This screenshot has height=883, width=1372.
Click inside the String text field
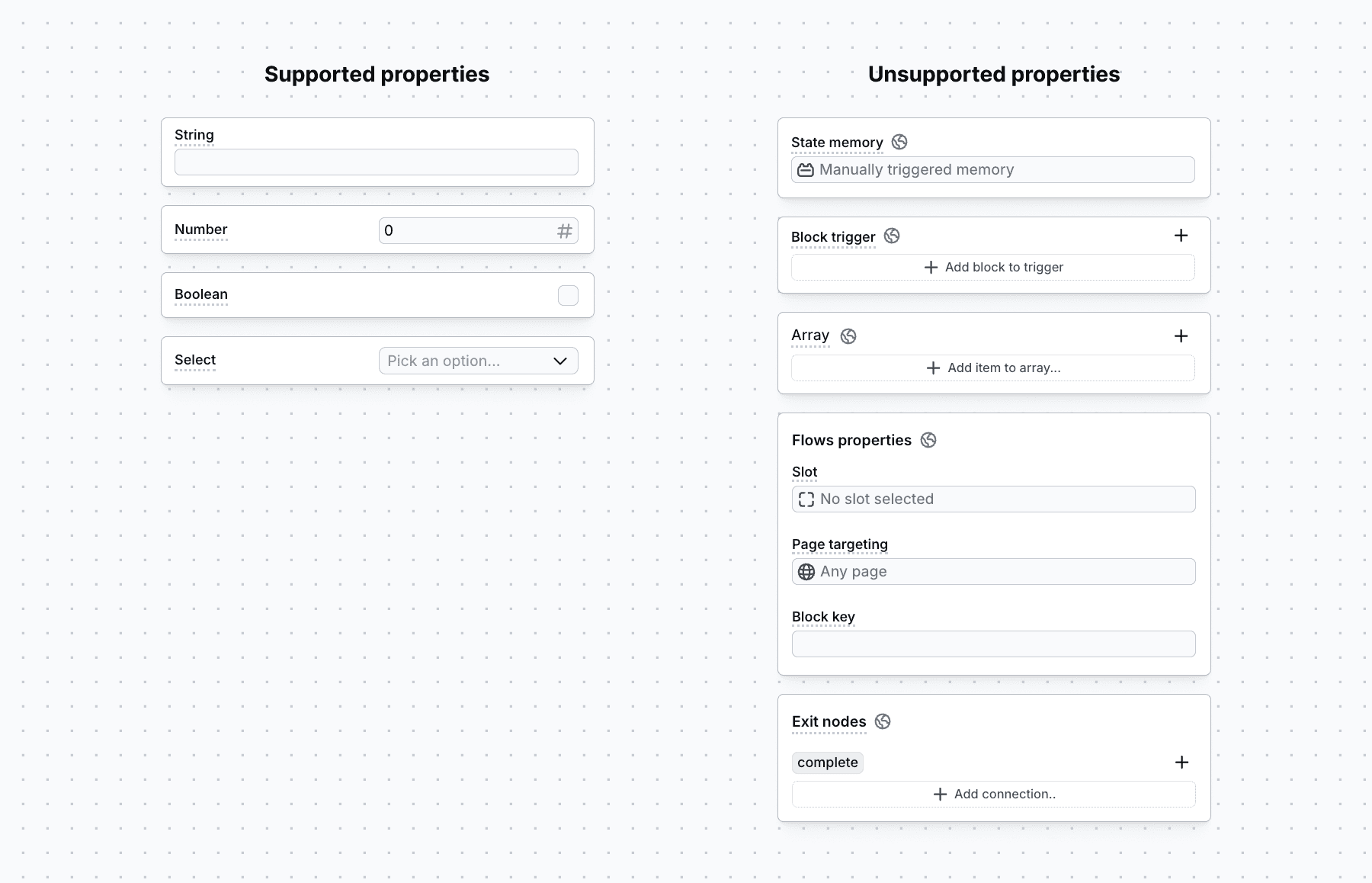pyautogui.click(x=376, y=162)
